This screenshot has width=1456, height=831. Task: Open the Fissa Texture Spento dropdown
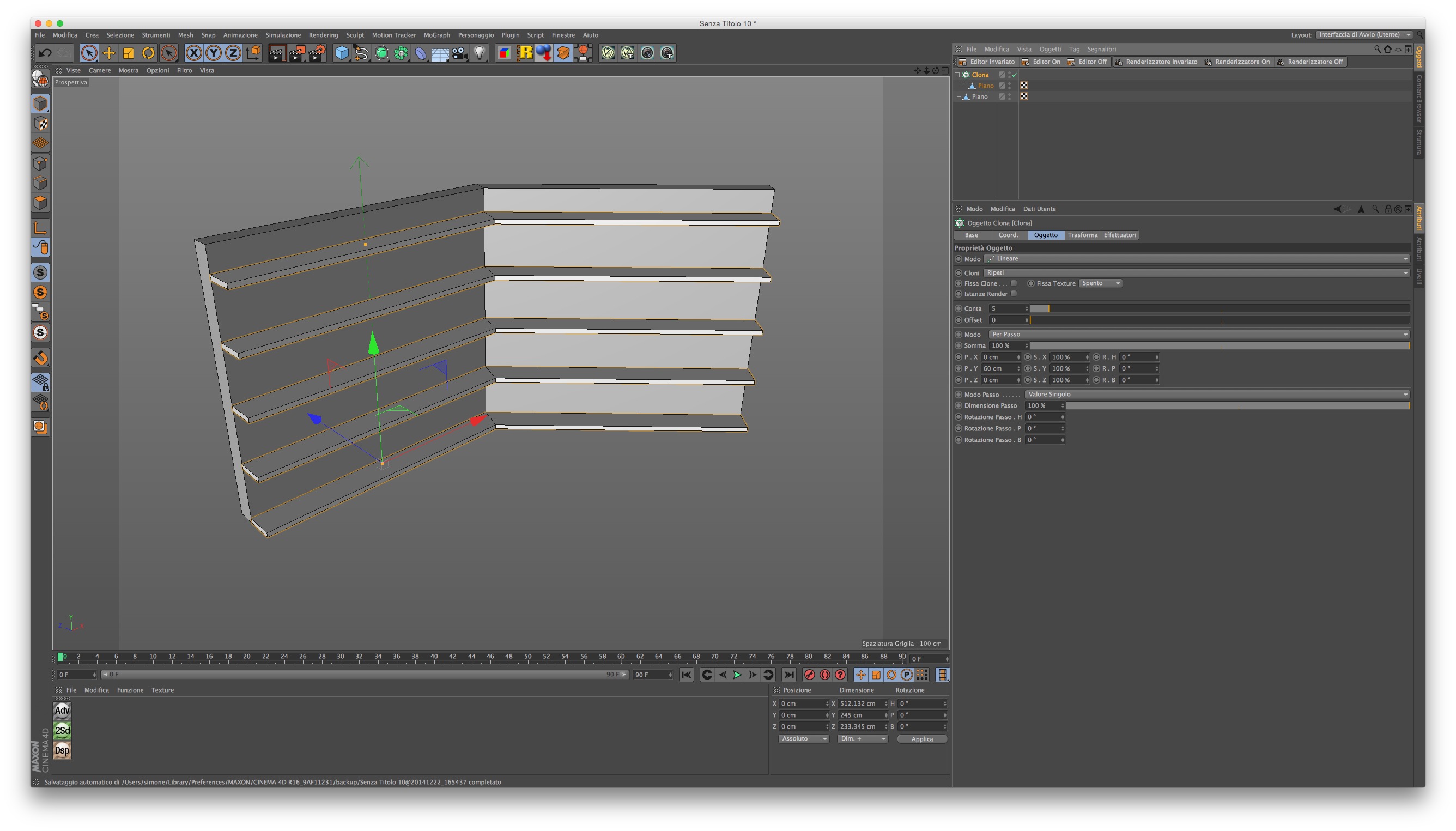click(x=1100, y=283)
